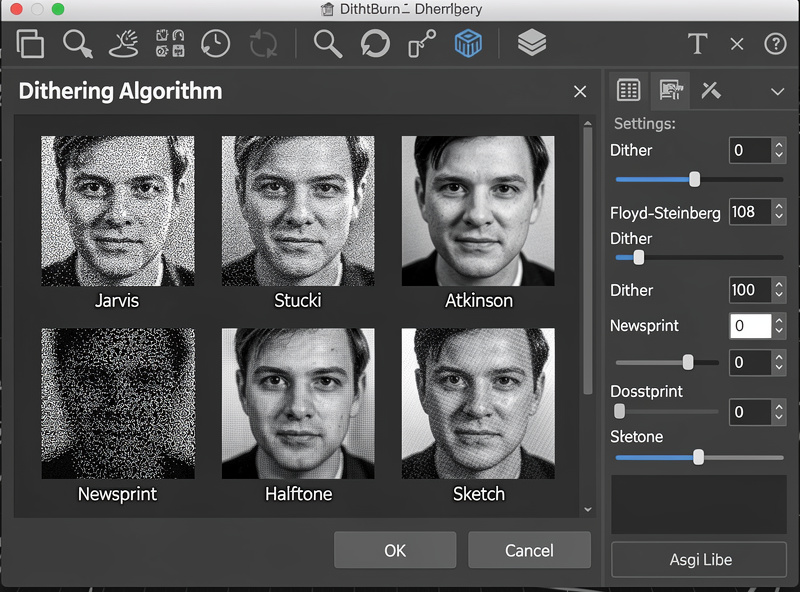The width and height of the screenshot is (800, 592).
Task: Click the Dosstprint label
Action: [x=646, y=391]
